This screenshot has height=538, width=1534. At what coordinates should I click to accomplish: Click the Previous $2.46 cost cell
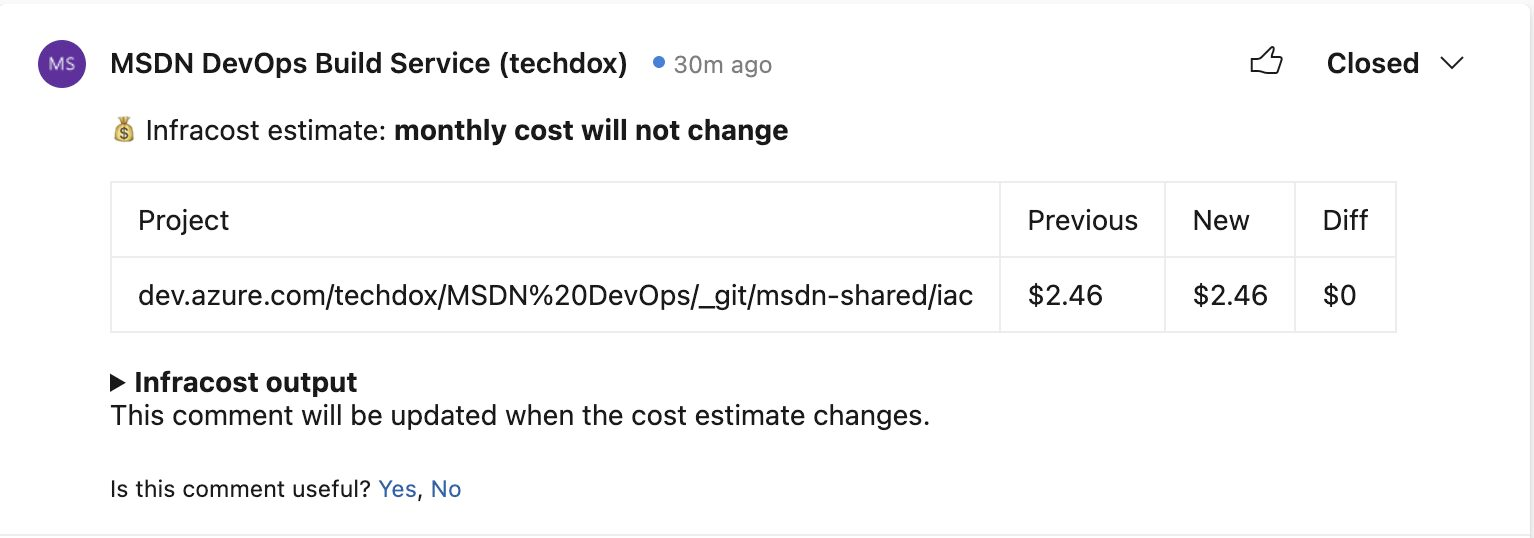click(1083, 295)
